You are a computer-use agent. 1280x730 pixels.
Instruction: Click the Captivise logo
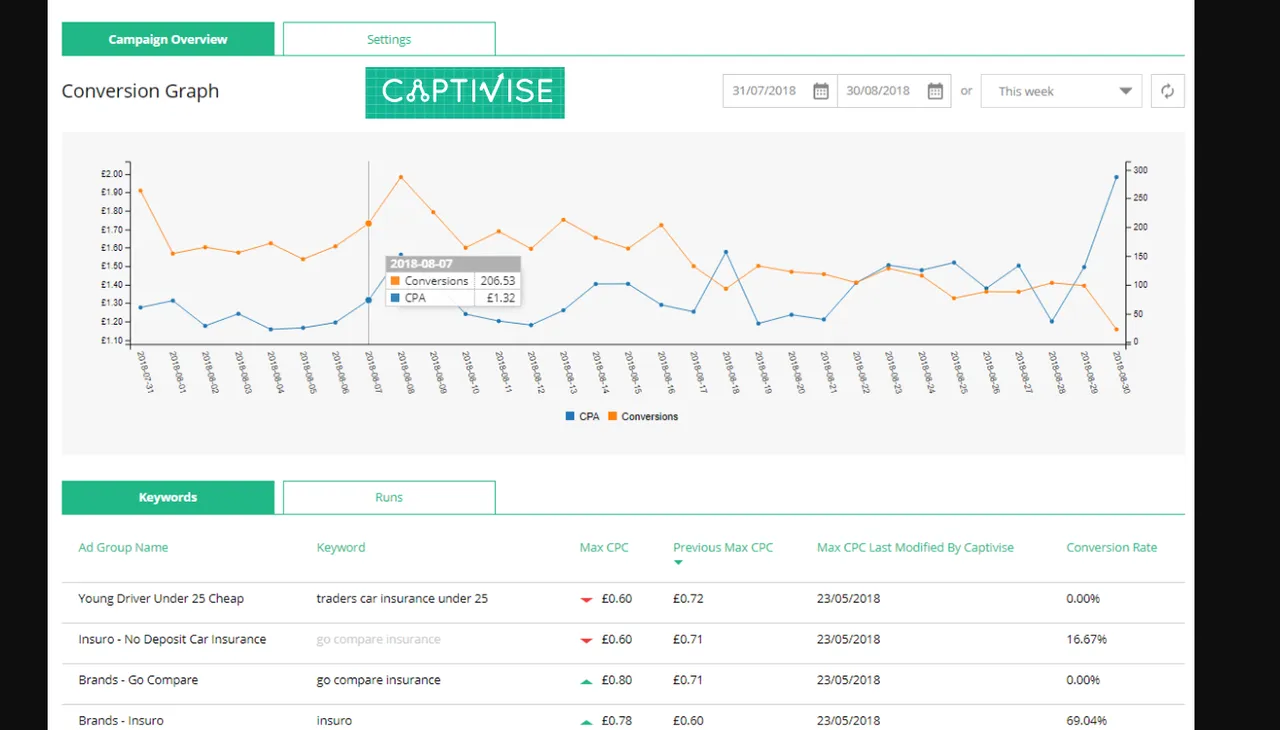(465, 93)
